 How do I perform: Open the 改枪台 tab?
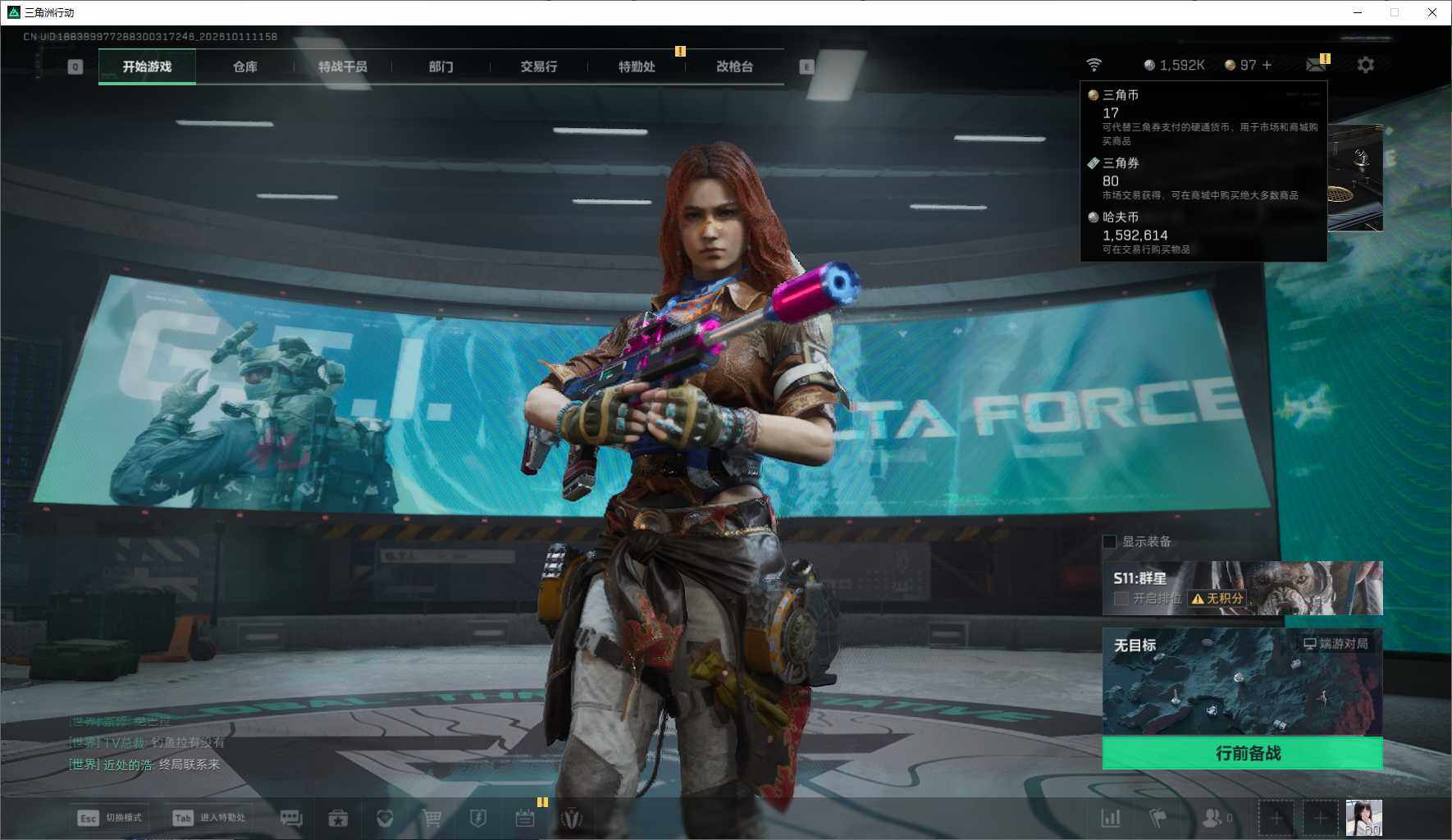click(735, 66)
